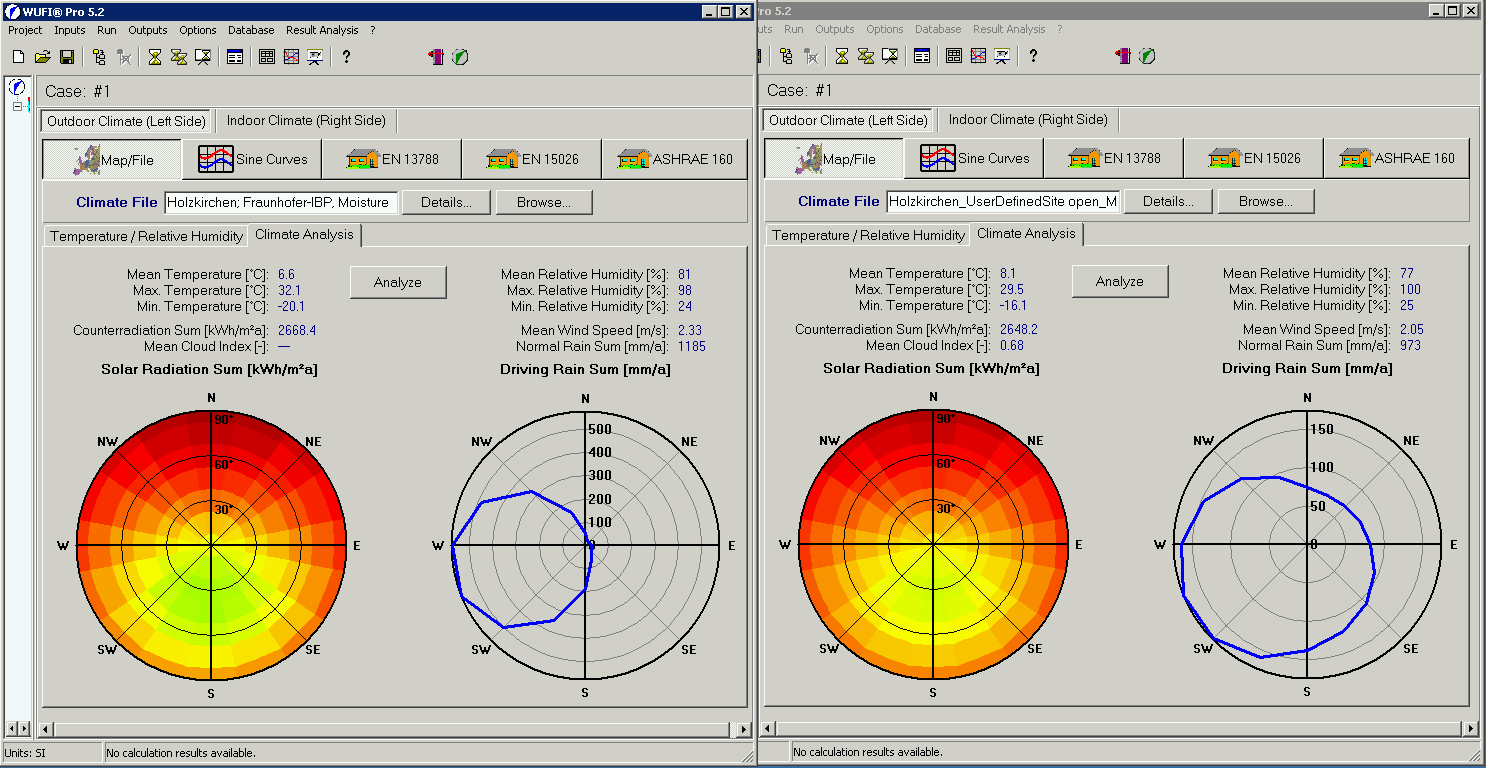Click case tree icon in left window toolbar
This screenshot has width=1486, height=768.
99,57
